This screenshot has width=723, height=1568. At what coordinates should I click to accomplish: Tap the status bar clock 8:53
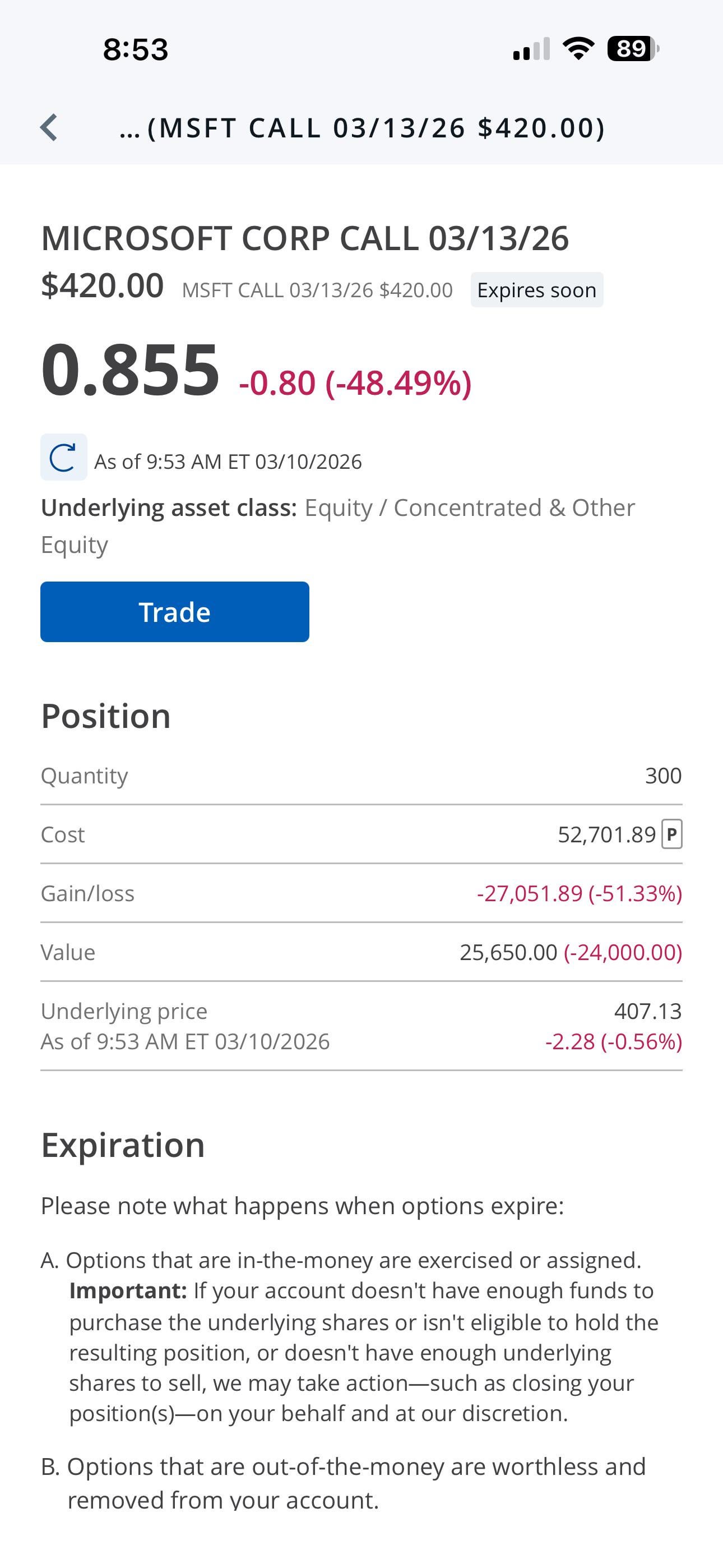tap(135, 49)
